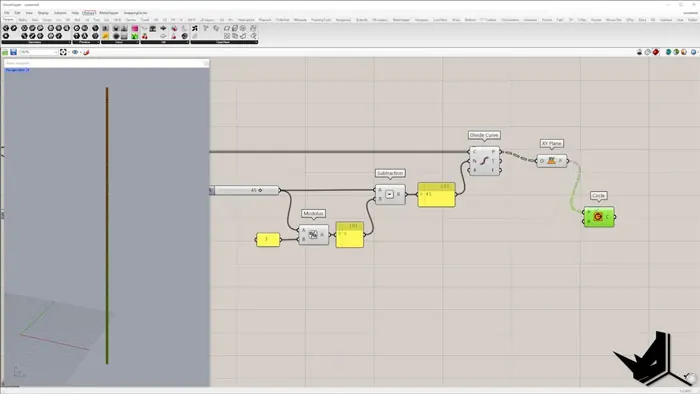Open the Perspective viewport name dropdown

tap(17, 70)
